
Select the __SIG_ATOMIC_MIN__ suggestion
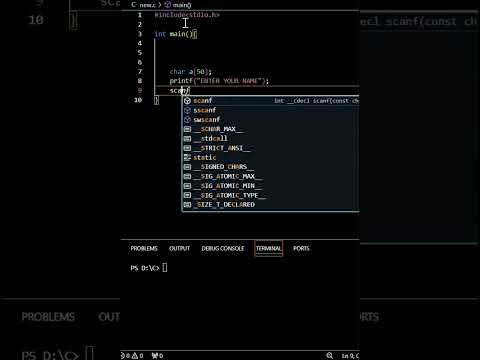click(x=271, y=186)
